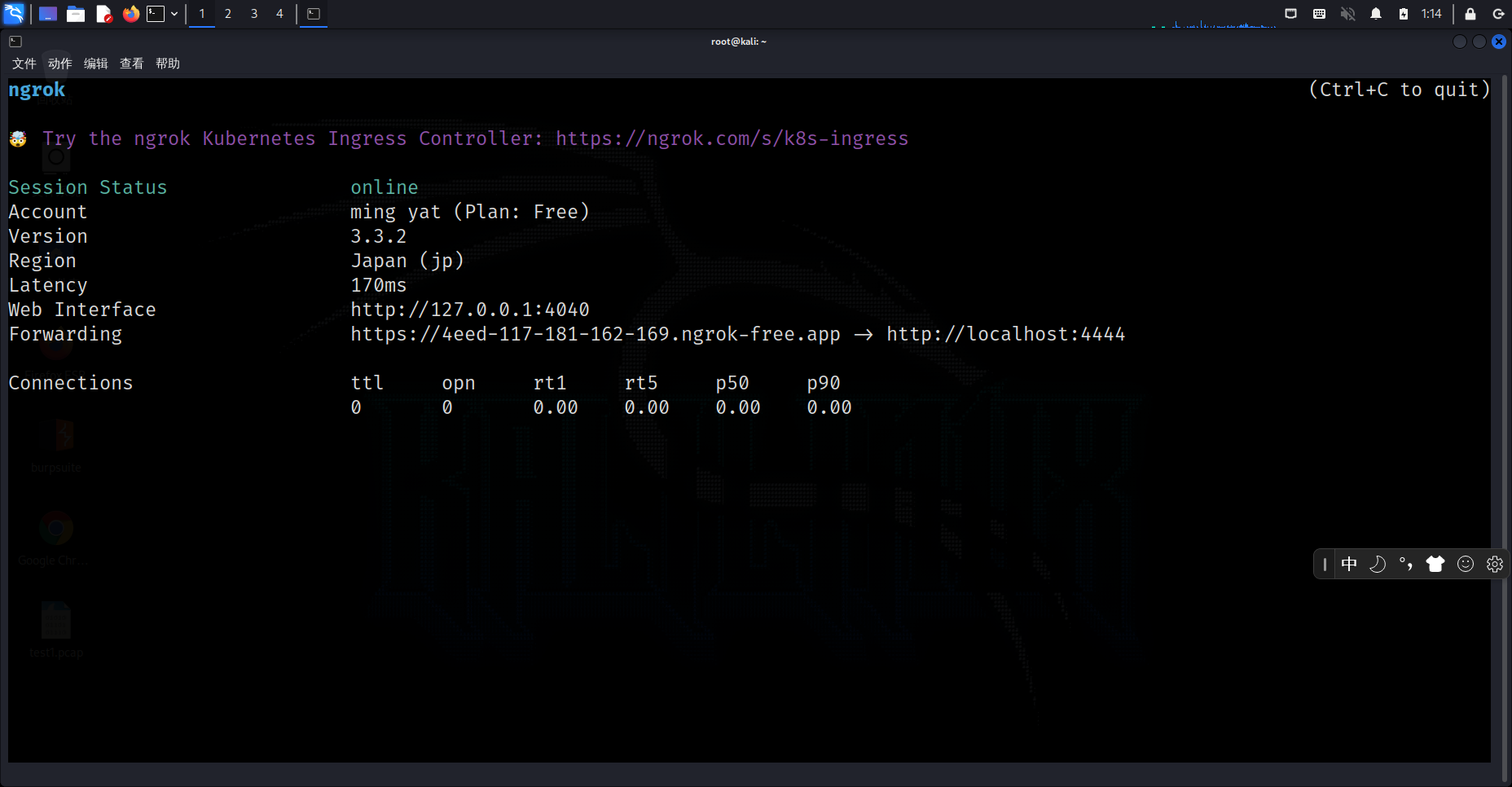The width and height of the screenshot is (1512, 787).
Task: Click the region value 'Japan (jp)'
Action: [407, 261]
